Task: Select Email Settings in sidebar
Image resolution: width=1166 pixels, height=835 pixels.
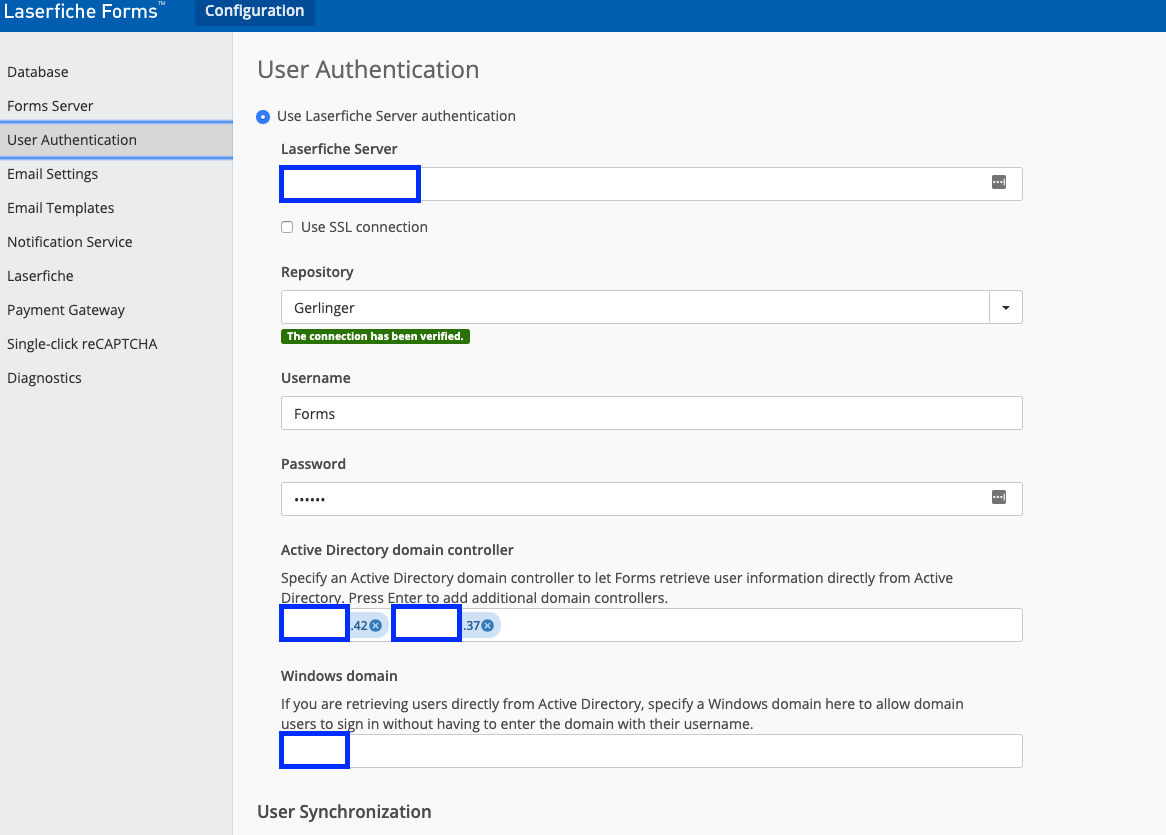Action: pyautogui.click(x=53, y=174)
